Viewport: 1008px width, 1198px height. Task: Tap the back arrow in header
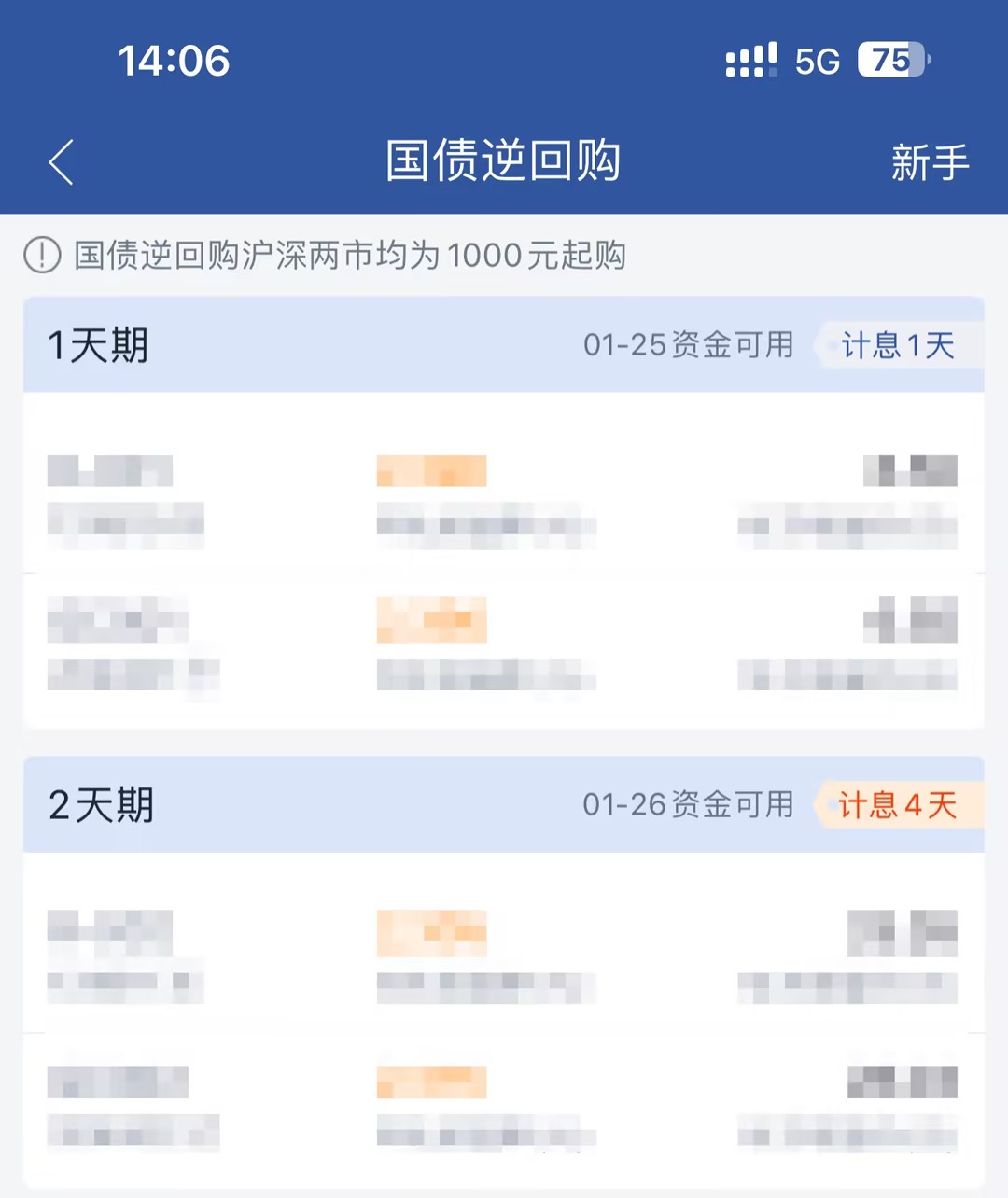click(61, 162)
